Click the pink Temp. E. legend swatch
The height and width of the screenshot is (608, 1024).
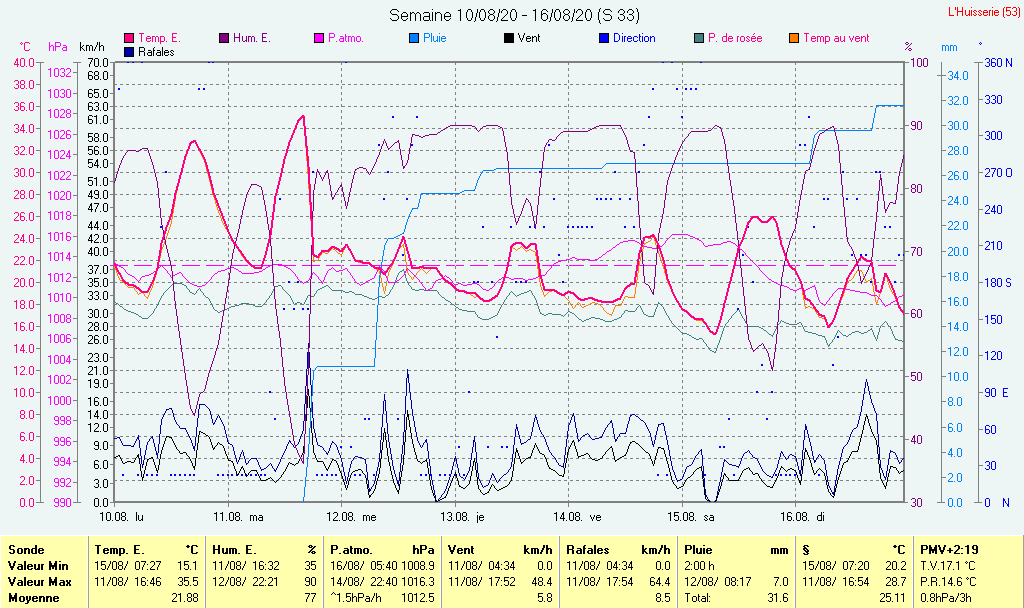pyautogui.click(x=129, y=38)
